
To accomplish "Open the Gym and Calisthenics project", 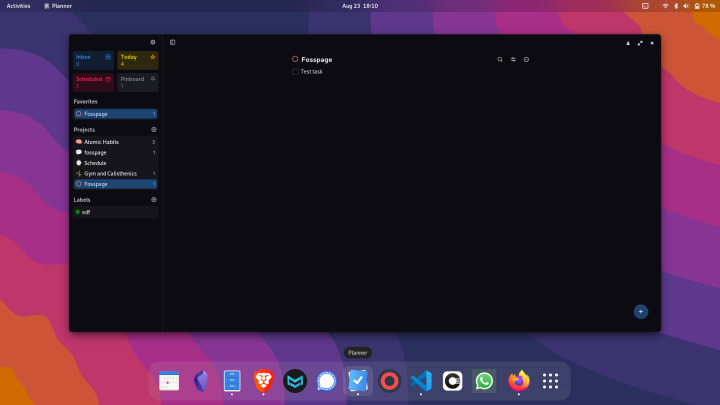I will pos(115,174).
